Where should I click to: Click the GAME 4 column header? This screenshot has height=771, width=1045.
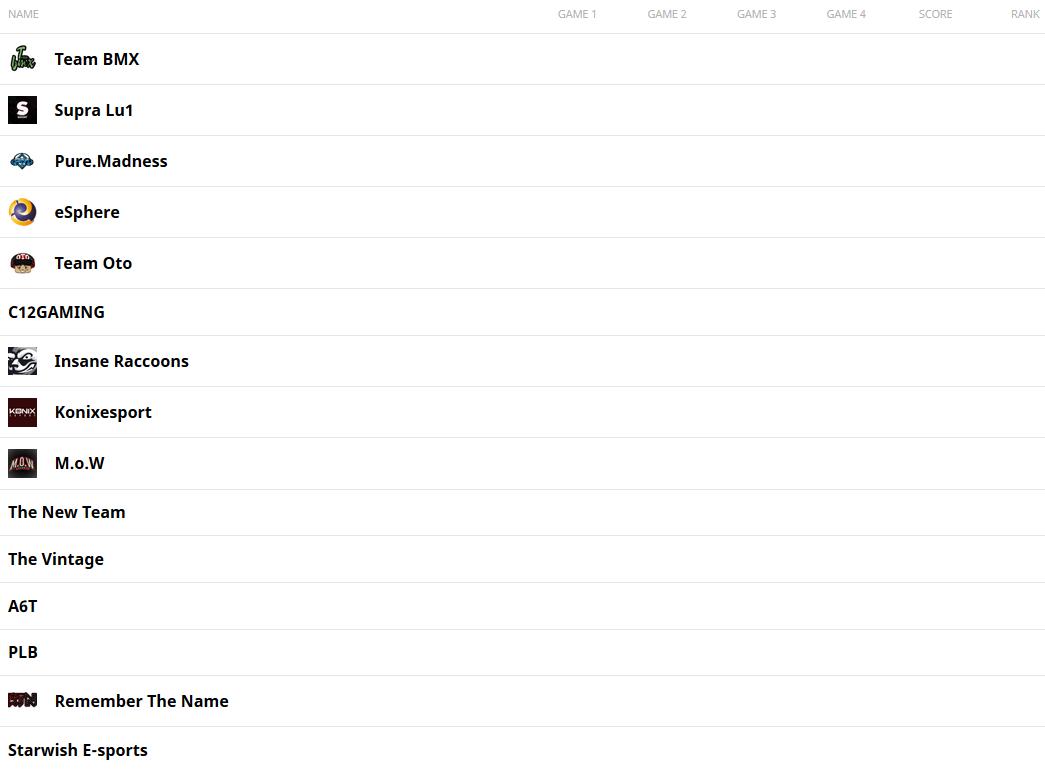(x=846, y=14)
